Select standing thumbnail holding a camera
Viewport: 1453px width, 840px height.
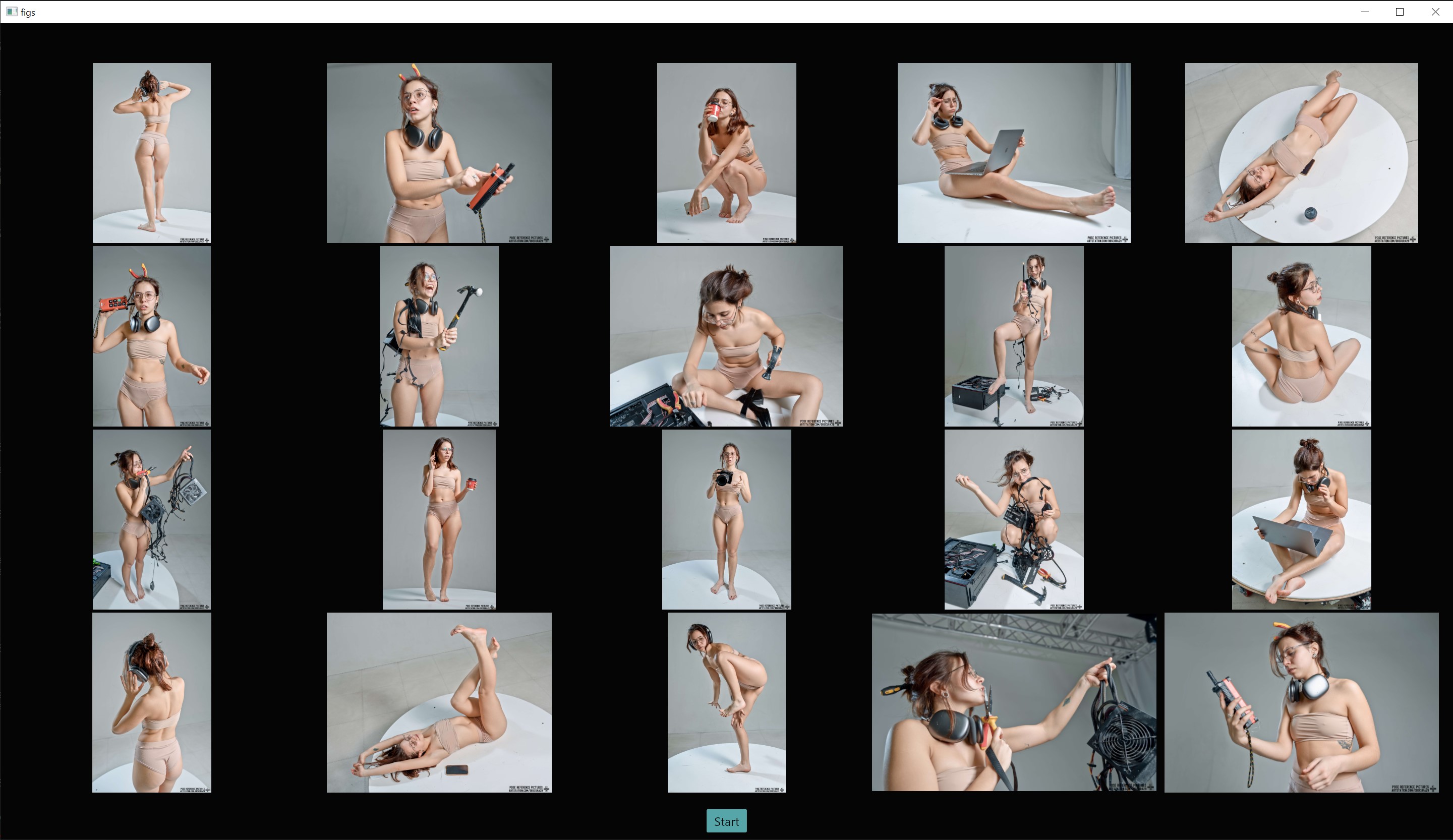(x=726, y=519)
